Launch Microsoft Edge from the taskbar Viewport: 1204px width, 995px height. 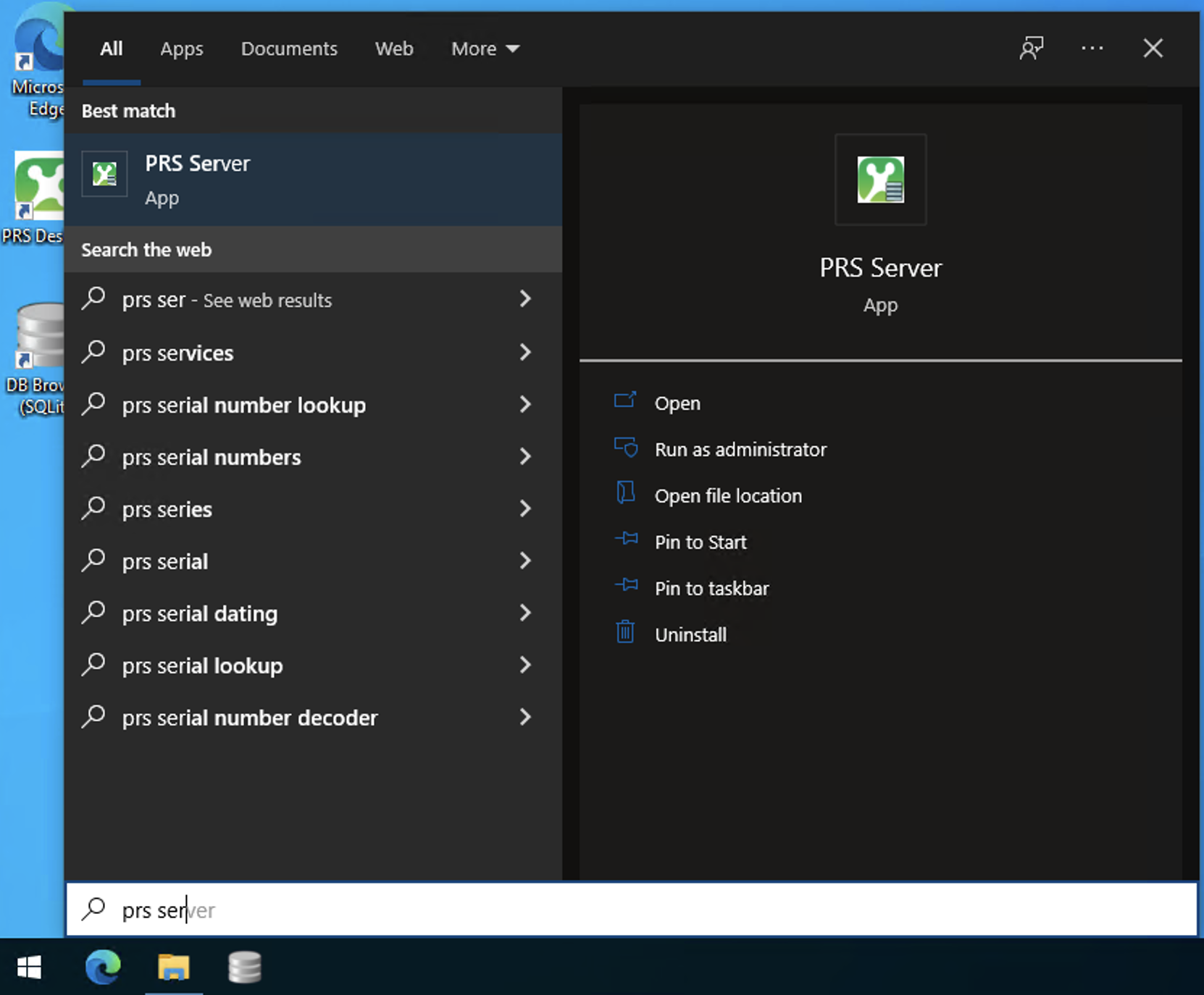[103, 967]
